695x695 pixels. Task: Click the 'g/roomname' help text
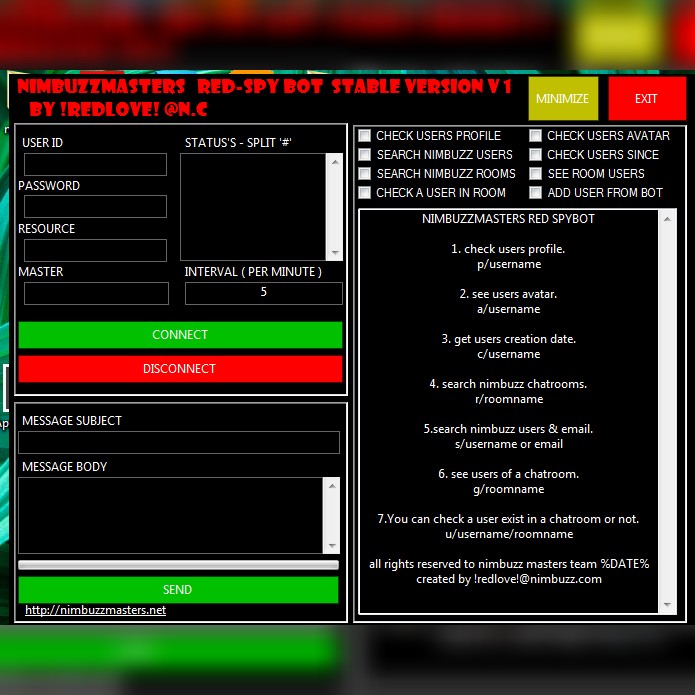(509, 489)
